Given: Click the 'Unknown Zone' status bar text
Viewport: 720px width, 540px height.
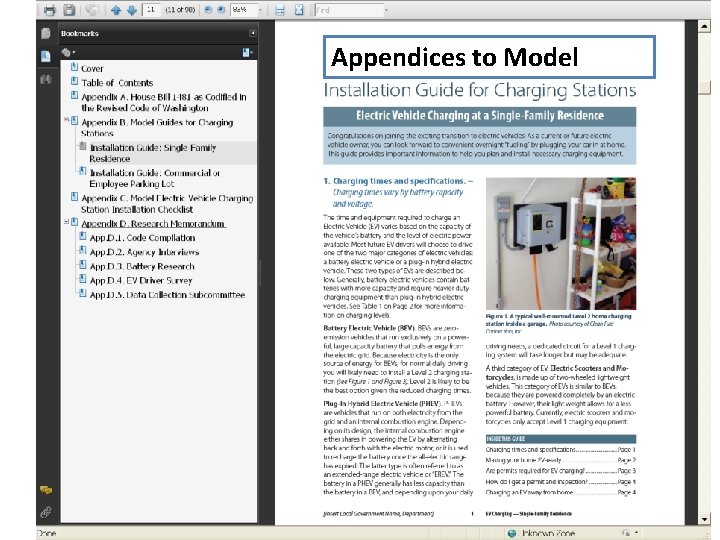Looking at the screenshot, I should coord(546,533).
